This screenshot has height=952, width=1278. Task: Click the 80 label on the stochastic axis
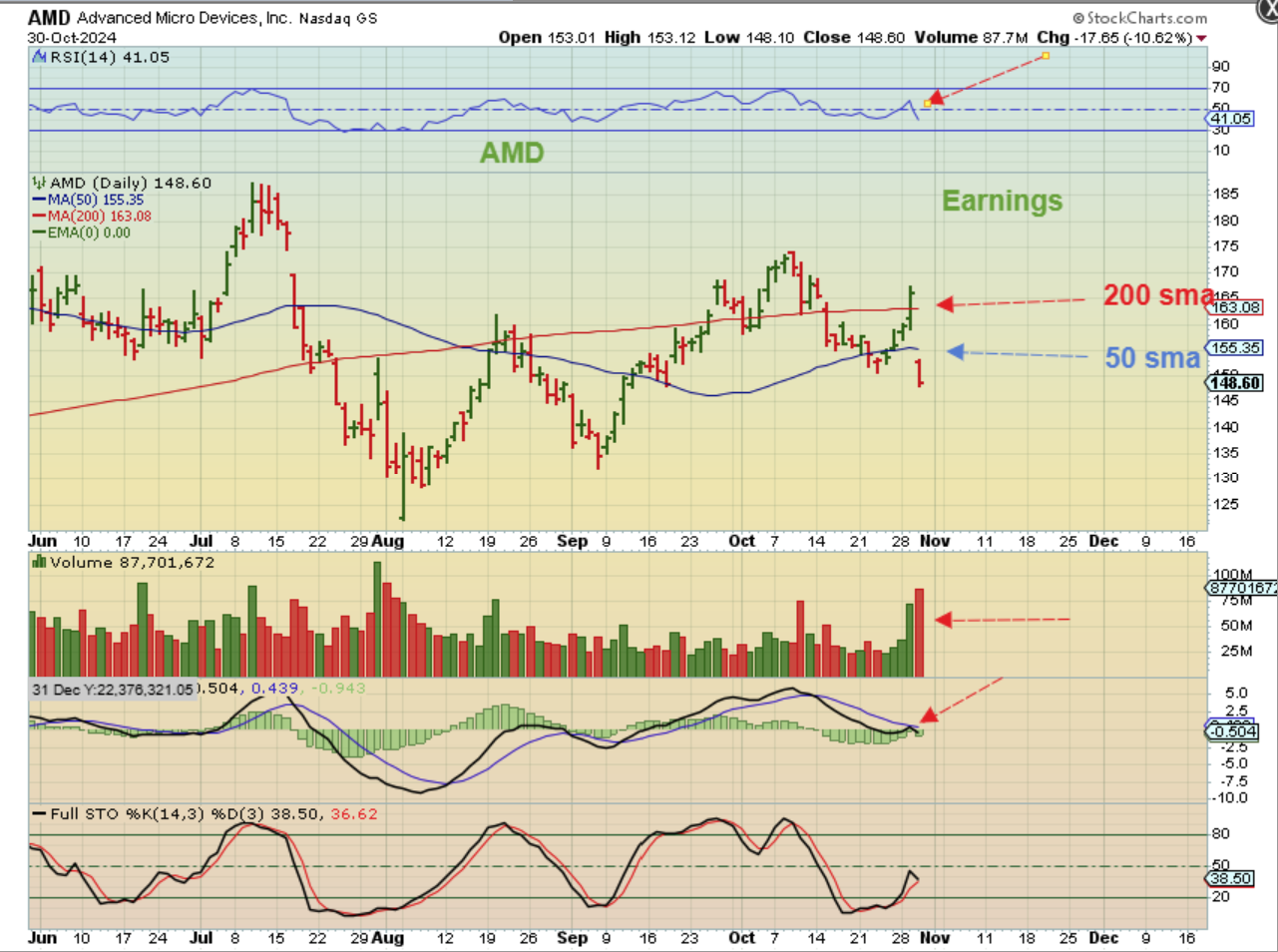1220,833
